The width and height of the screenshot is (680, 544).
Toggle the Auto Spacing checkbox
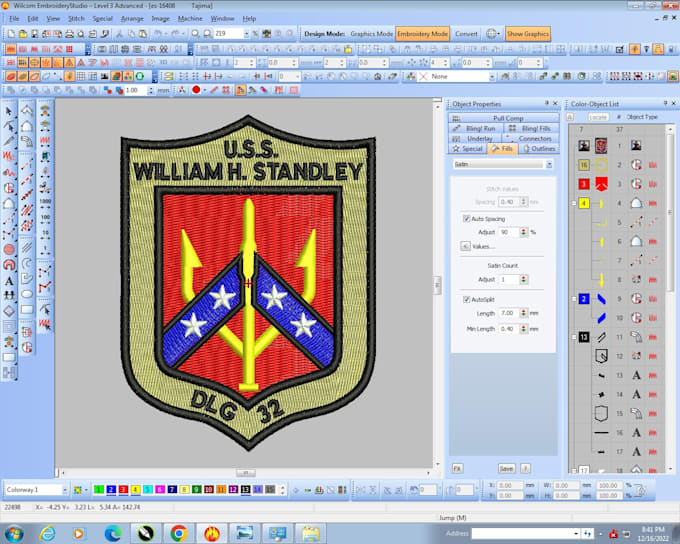tap(466, 219)
